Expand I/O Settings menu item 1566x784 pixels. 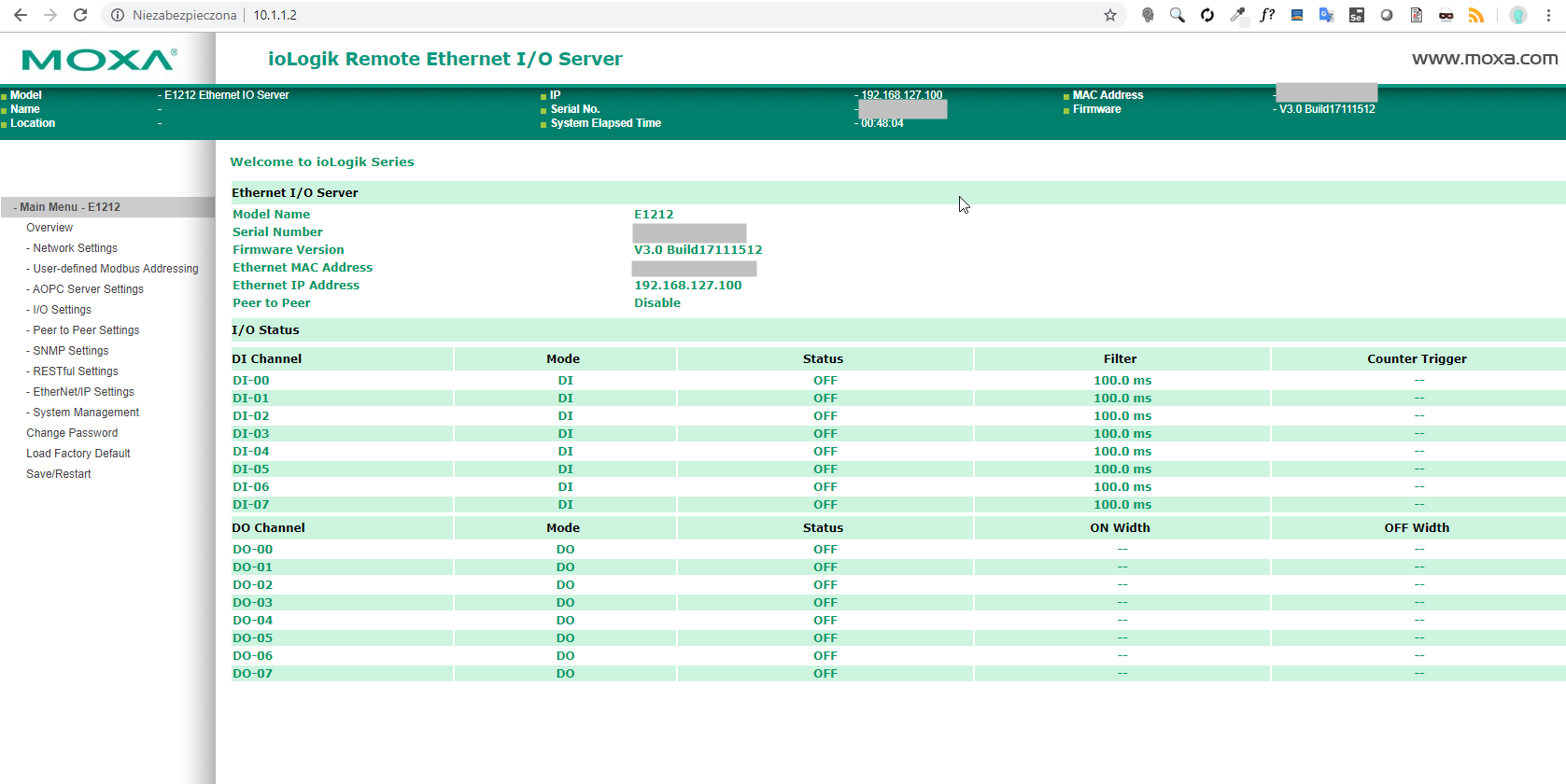coord(62,310)
